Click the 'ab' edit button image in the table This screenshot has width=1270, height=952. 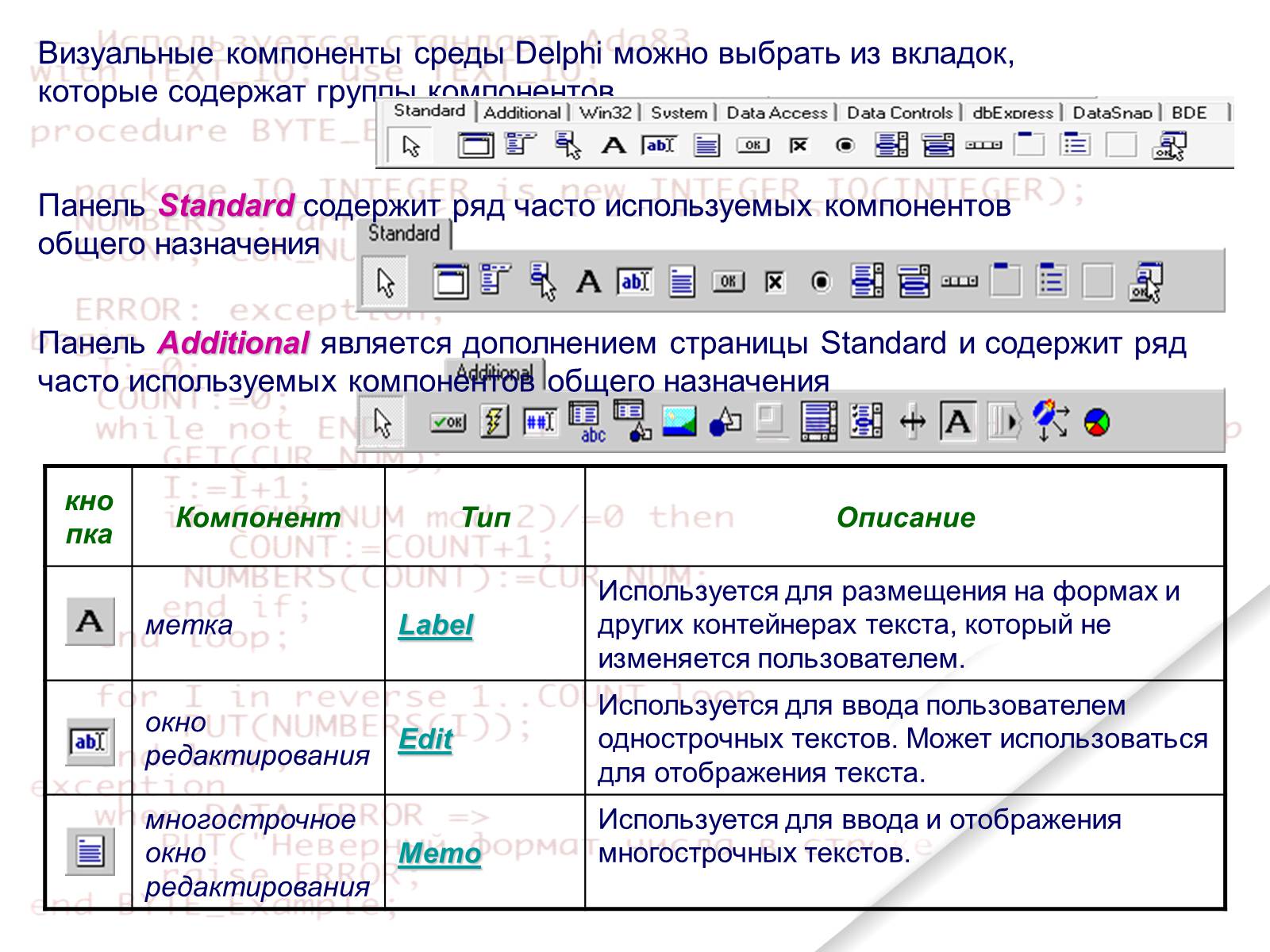coord(90,742)
